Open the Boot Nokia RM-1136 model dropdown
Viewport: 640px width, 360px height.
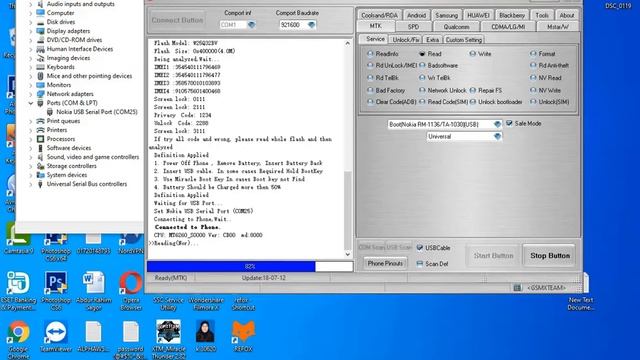(x=497, y=124)
